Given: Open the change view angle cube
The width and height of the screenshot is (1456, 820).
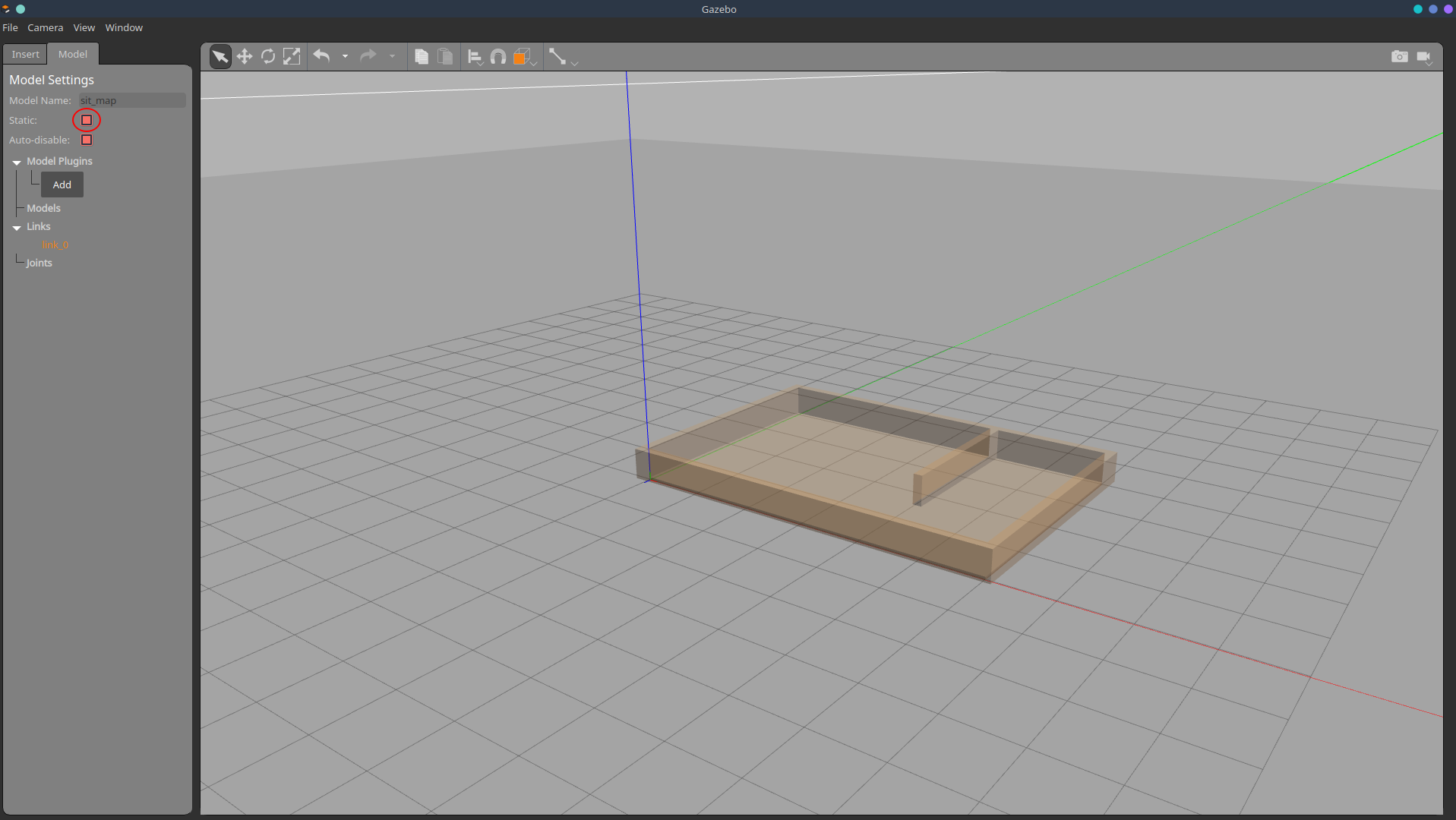Looking at the screenshot, I should pyautogui.click(x=523, y=57).
